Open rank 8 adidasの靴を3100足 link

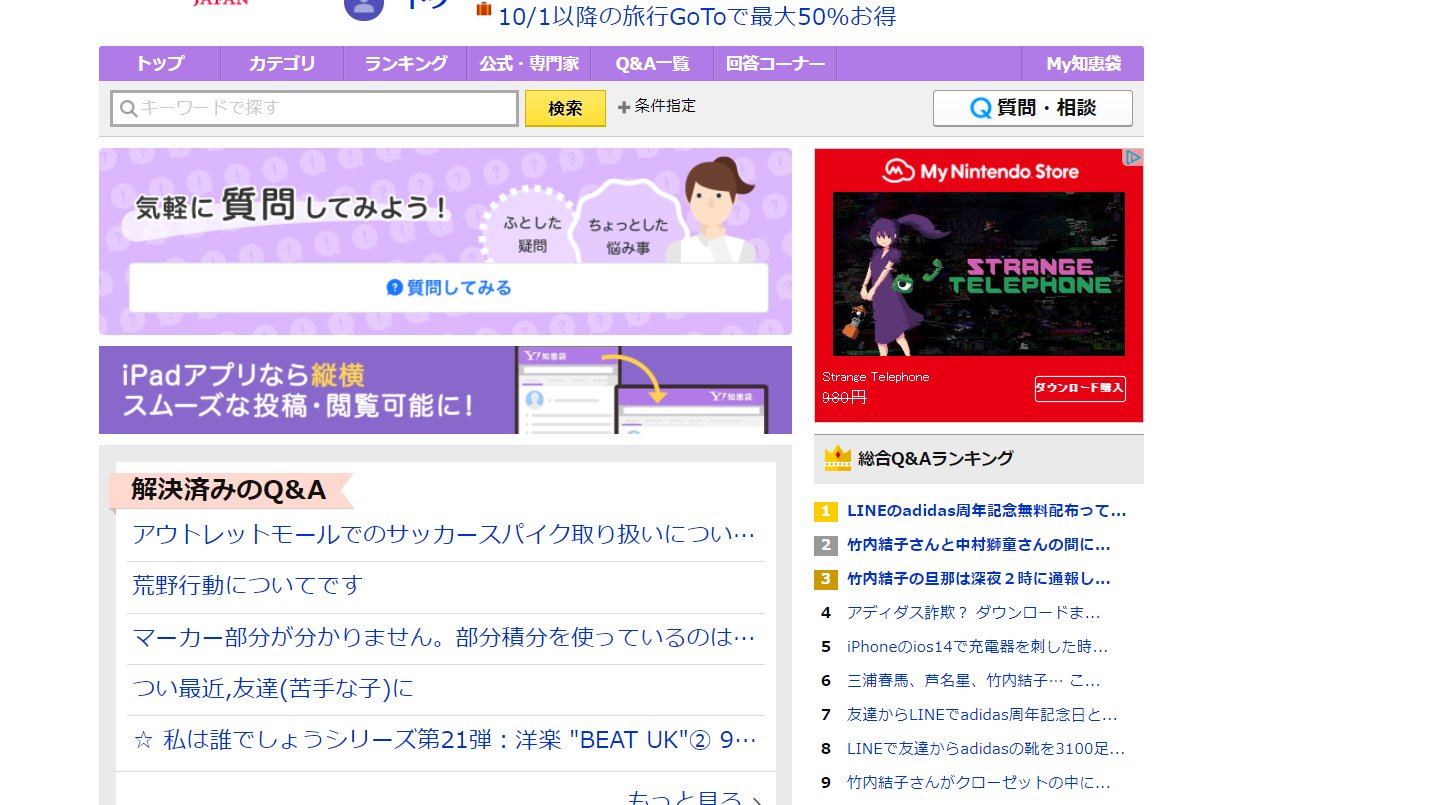tap(985, 748)
